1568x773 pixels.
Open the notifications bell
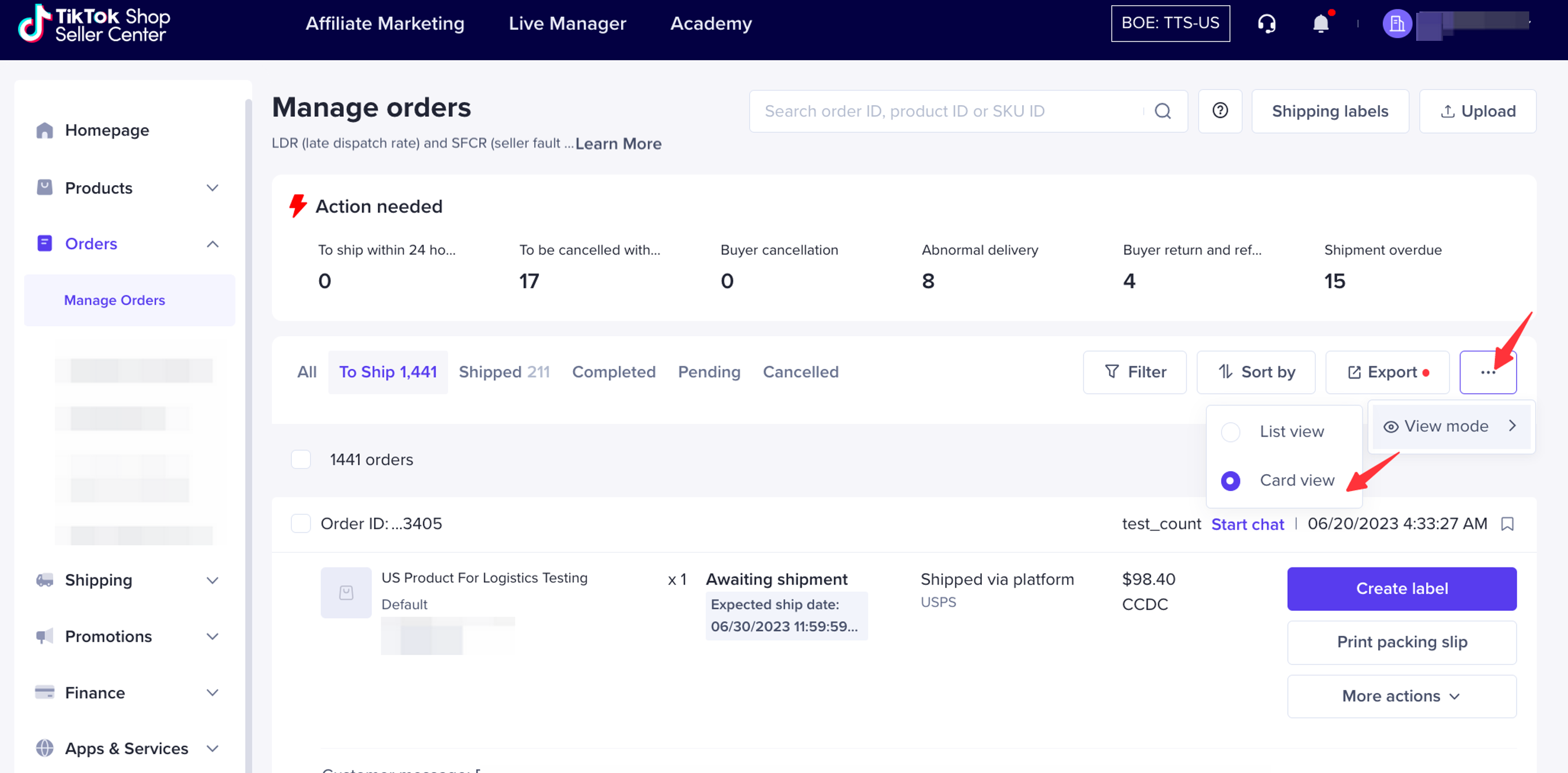pyautogui.click(x=1321, y=24)
